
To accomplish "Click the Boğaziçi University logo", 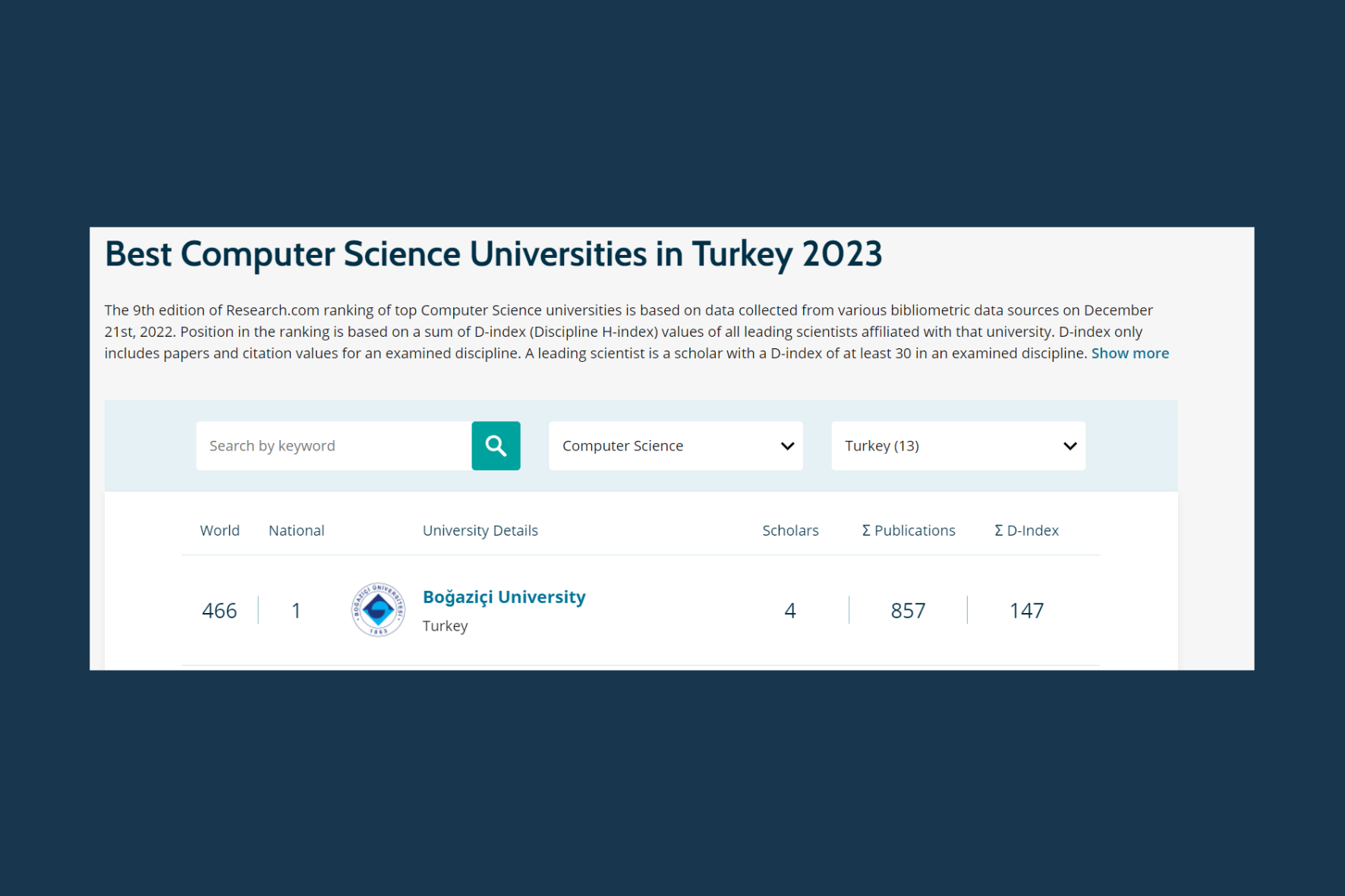I will (x=378, y=610).
